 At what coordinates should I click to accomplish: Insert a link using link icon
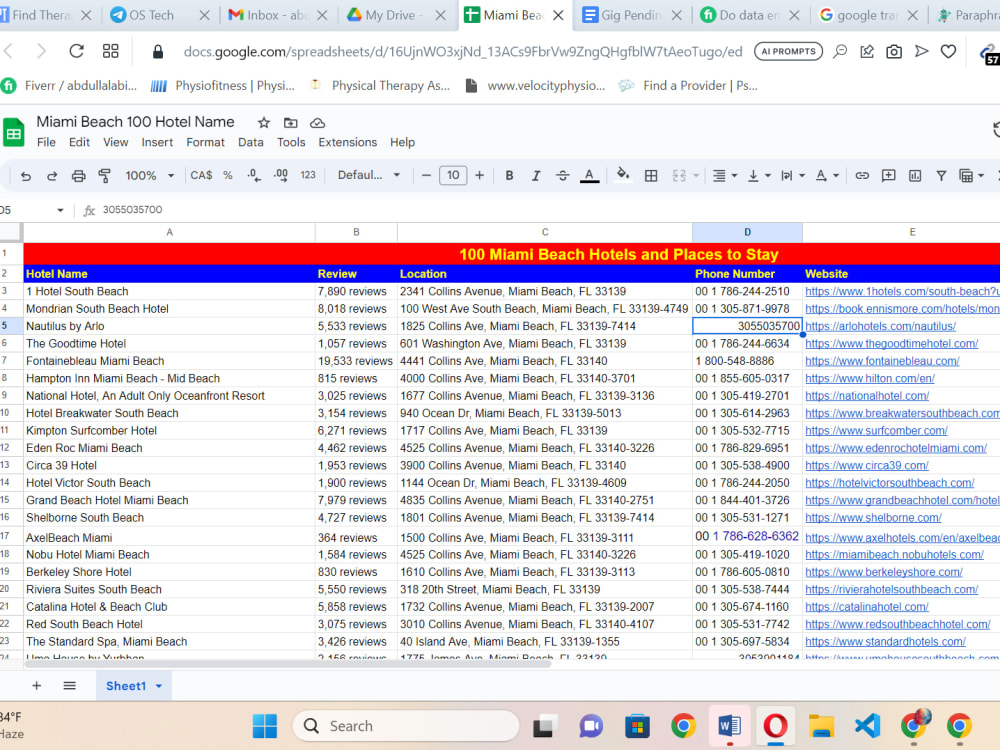[862, 175]
